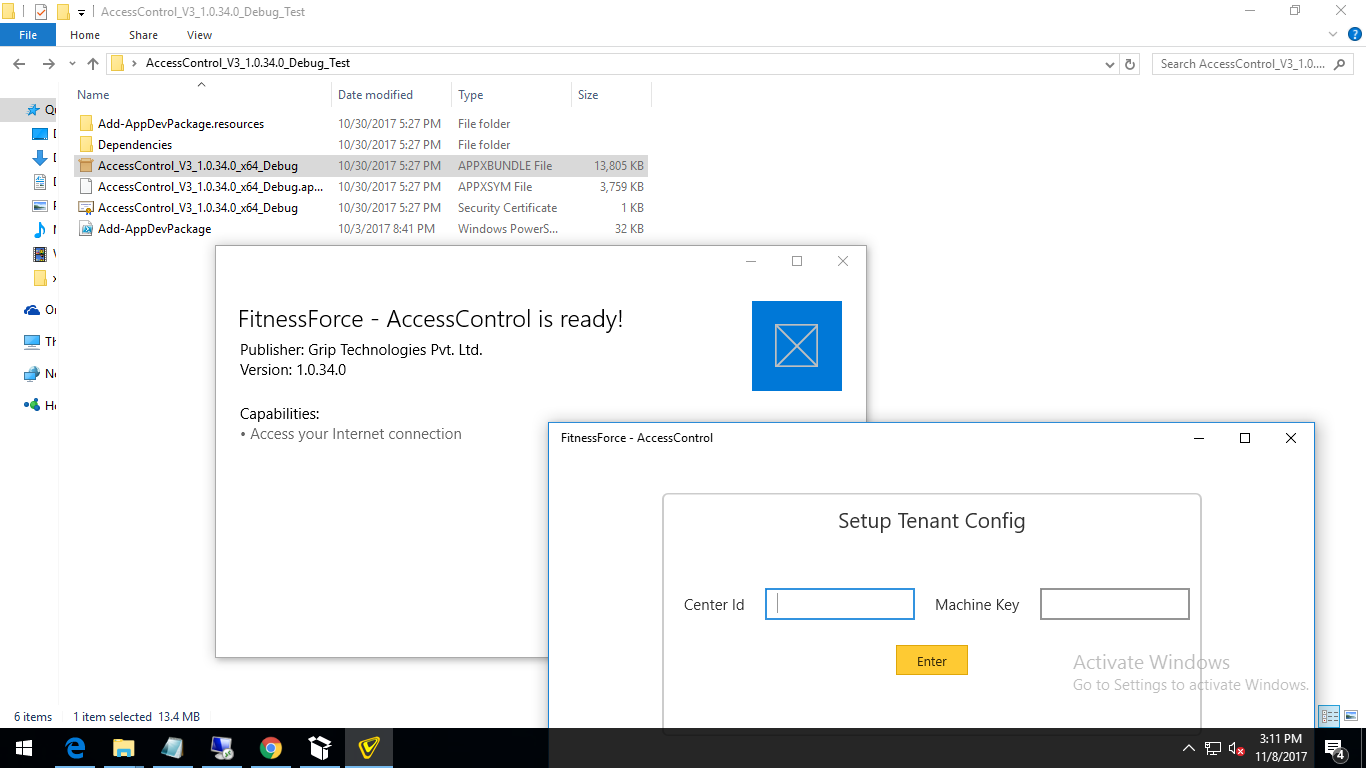Open File Explorer help icon
Image resolution: width=1366 pixels, height=768 pixels.
(1355, 34)
